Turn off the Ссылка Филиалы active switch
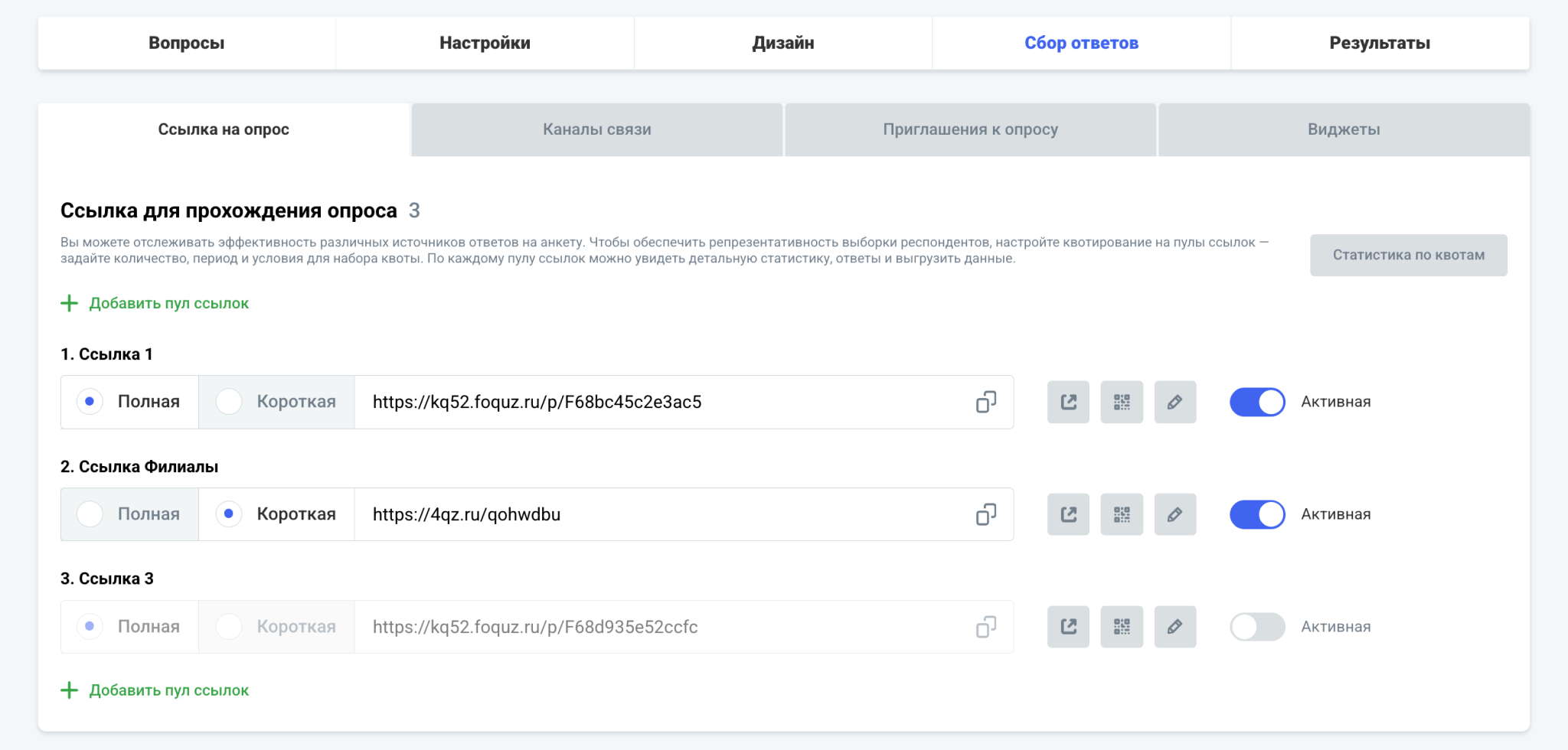The width and height of the screenshot is (1568, 750). tap(1257, 514)
